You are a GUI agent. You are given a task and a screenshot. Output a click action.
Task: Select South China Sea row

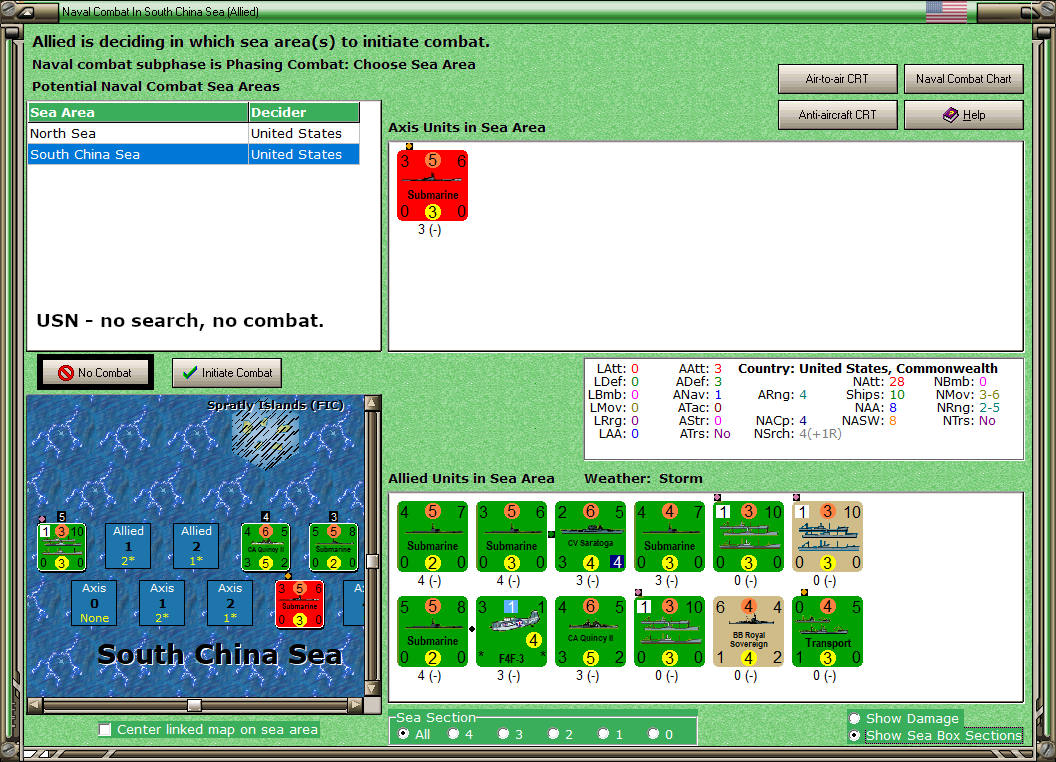(x=194, y=154)
